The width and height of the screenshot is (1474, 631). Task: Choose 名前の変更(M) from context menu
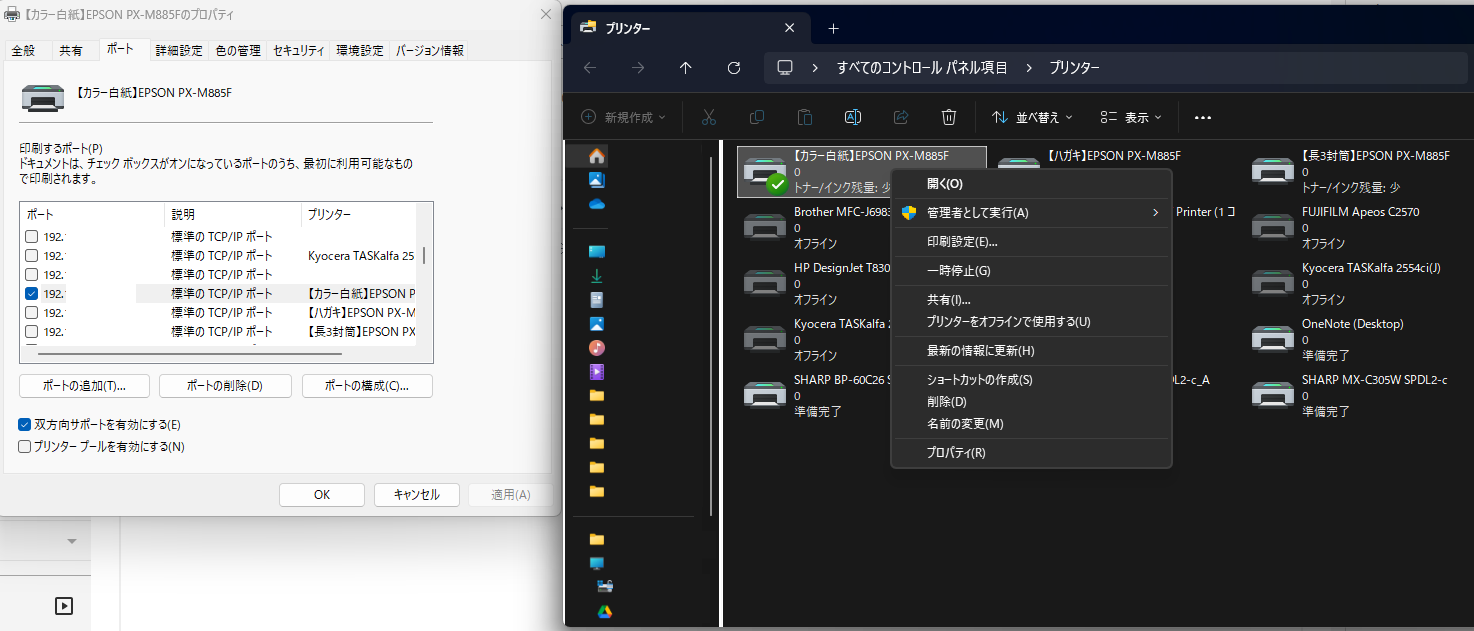point(1031,424)
